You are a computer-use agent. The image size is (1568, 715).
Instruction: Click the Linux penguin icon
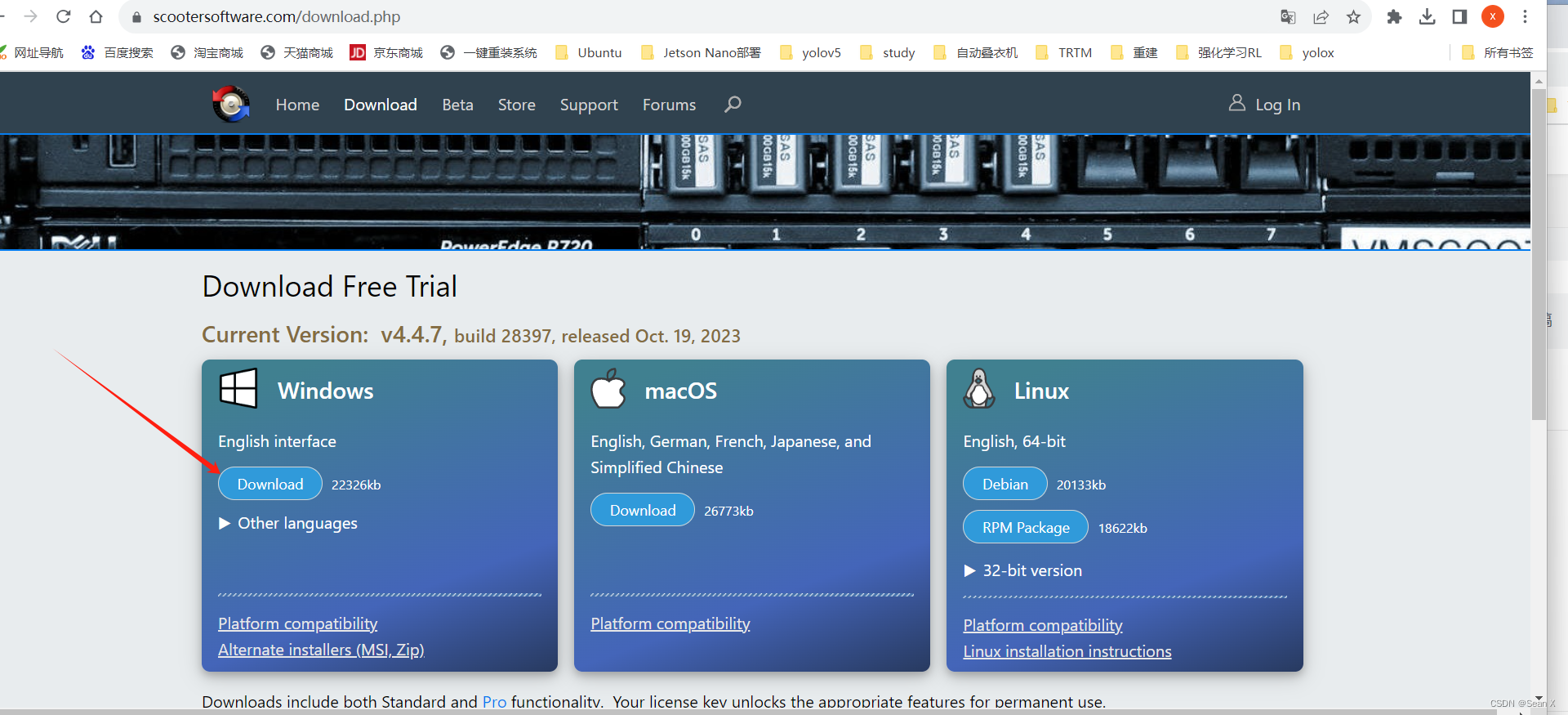[x=979, y=388]
